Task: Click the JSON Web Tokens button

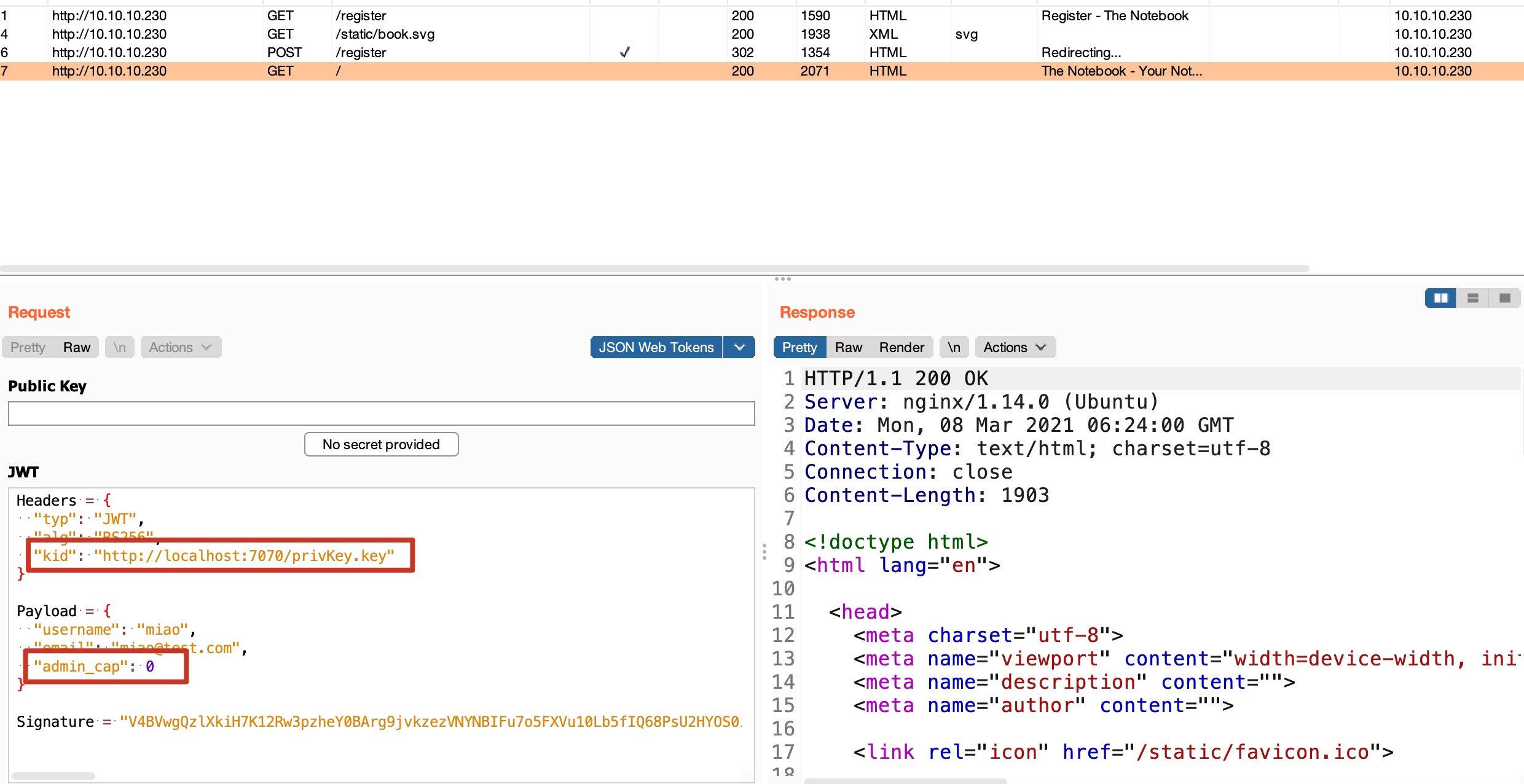Action: (x=656, y=347)
